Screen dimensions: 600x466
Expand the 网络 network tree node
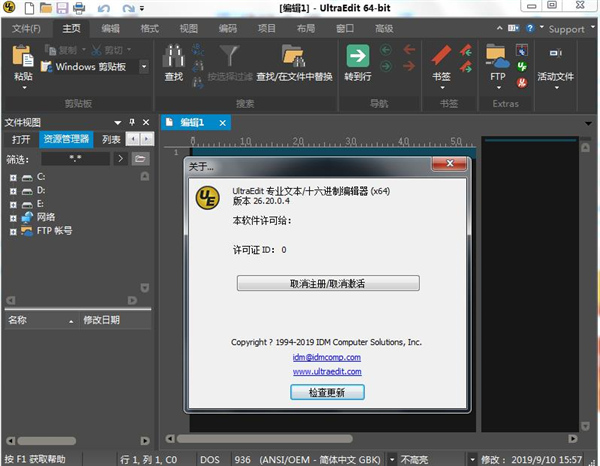click(x=13, y=216)
